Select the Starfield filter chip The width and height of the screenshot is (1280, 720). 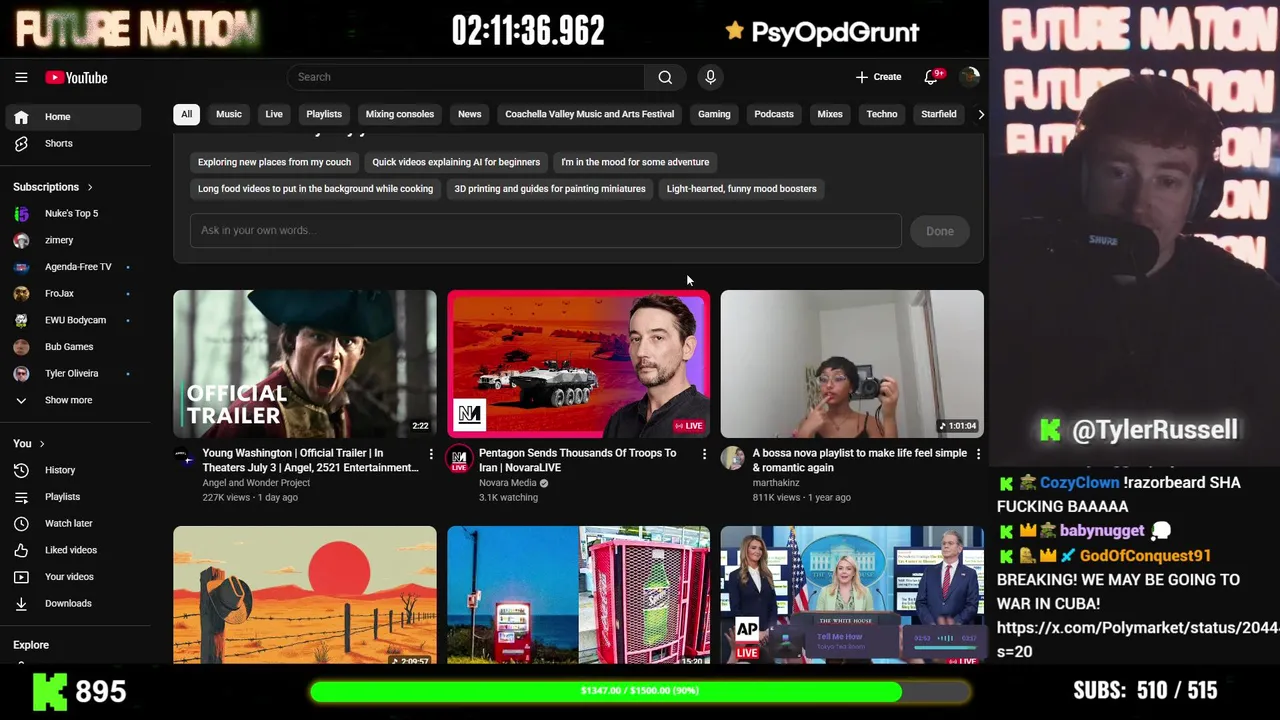click(939, 114)
